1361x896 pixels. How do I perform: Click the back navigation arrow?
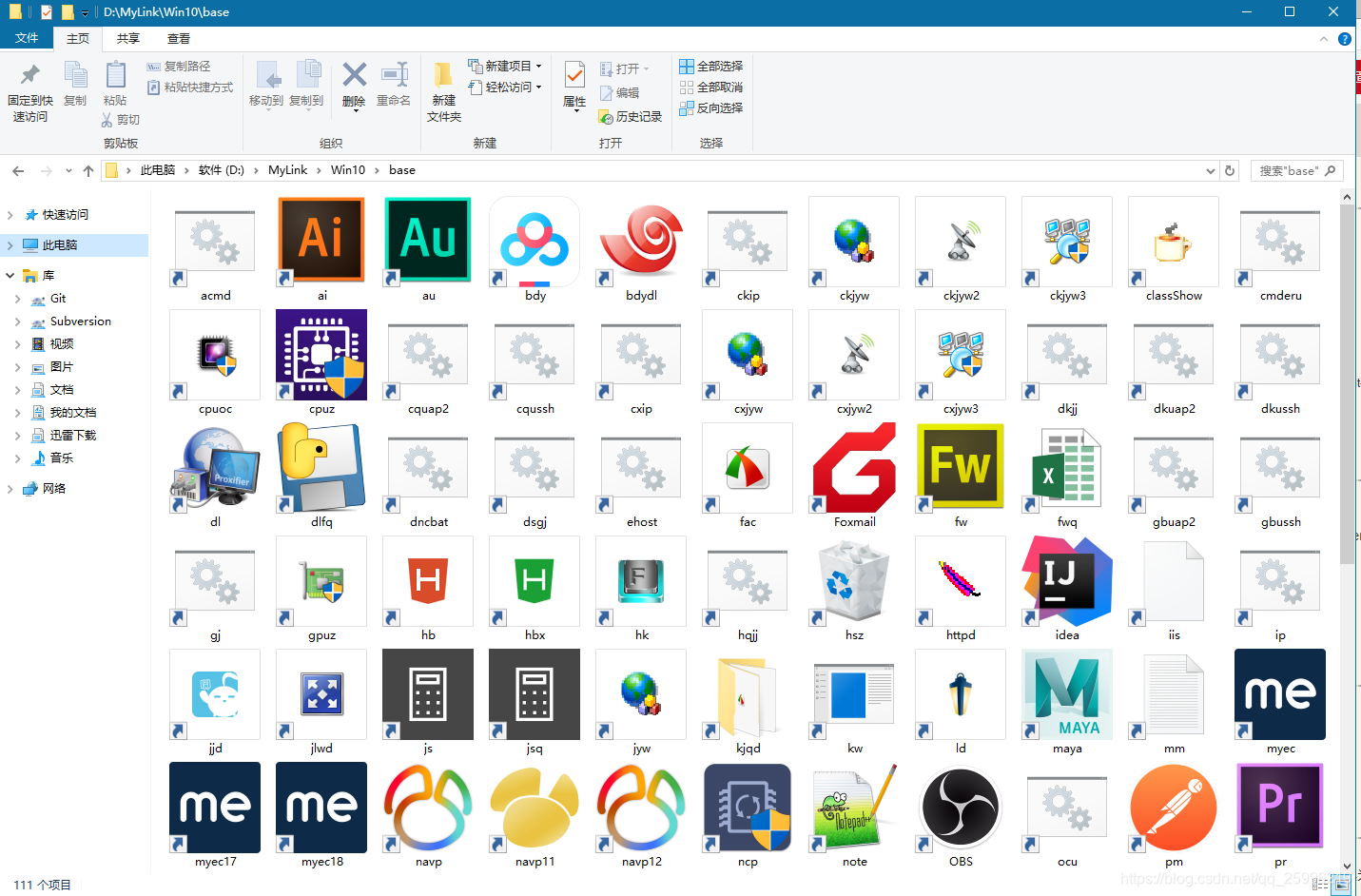pyautogui.click(x=18, y=171)
